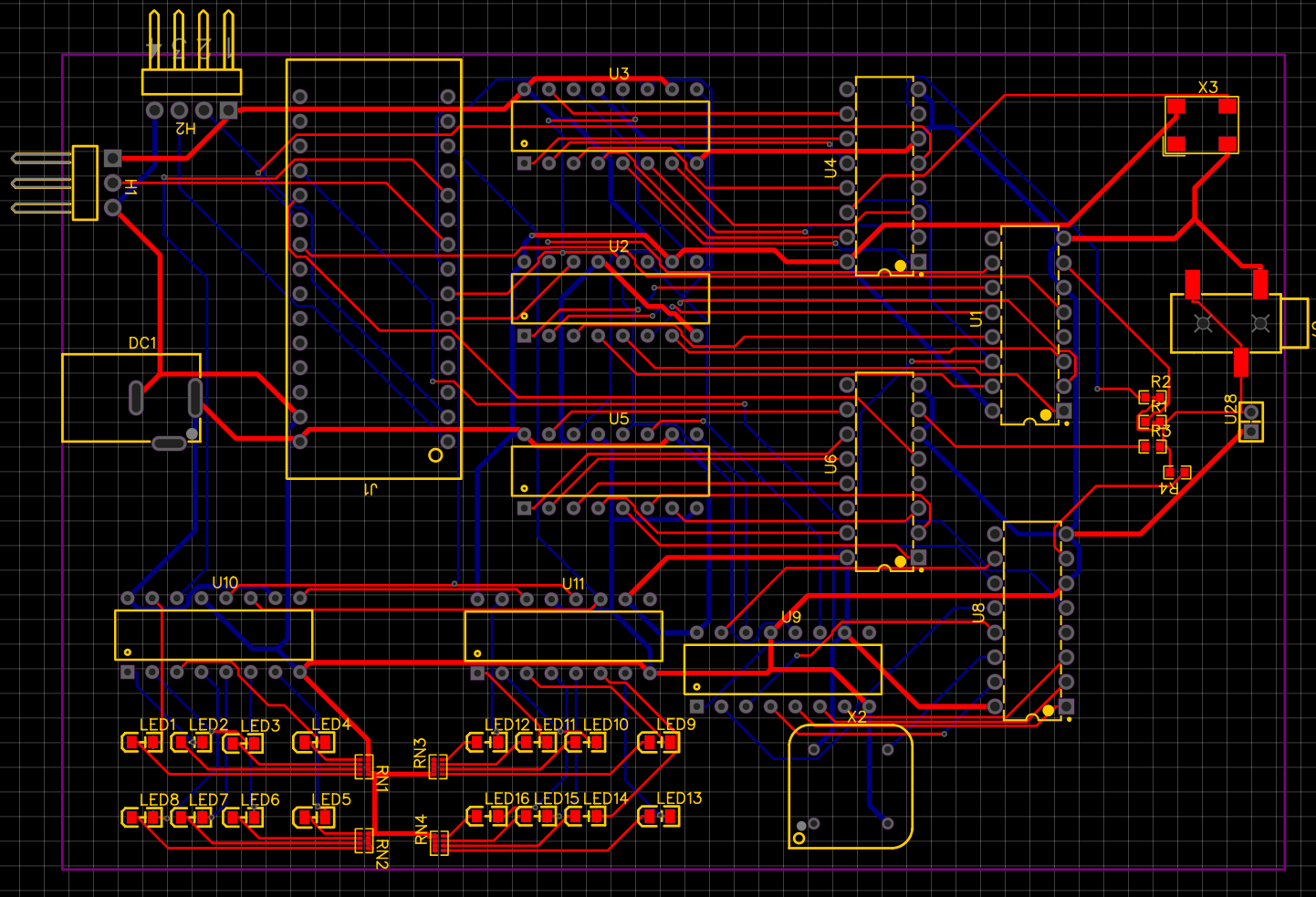Select the J1 module outline
Screen dimensions: 1316x897
pos(373,269)
